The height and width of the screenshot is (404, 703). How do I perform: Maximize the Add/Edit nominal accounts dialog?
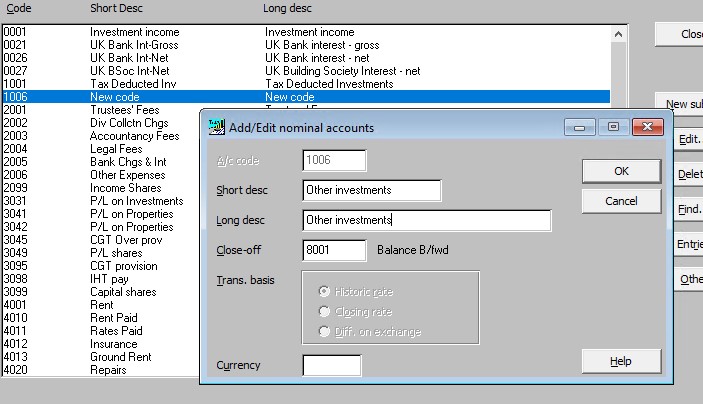pos(613,127)
